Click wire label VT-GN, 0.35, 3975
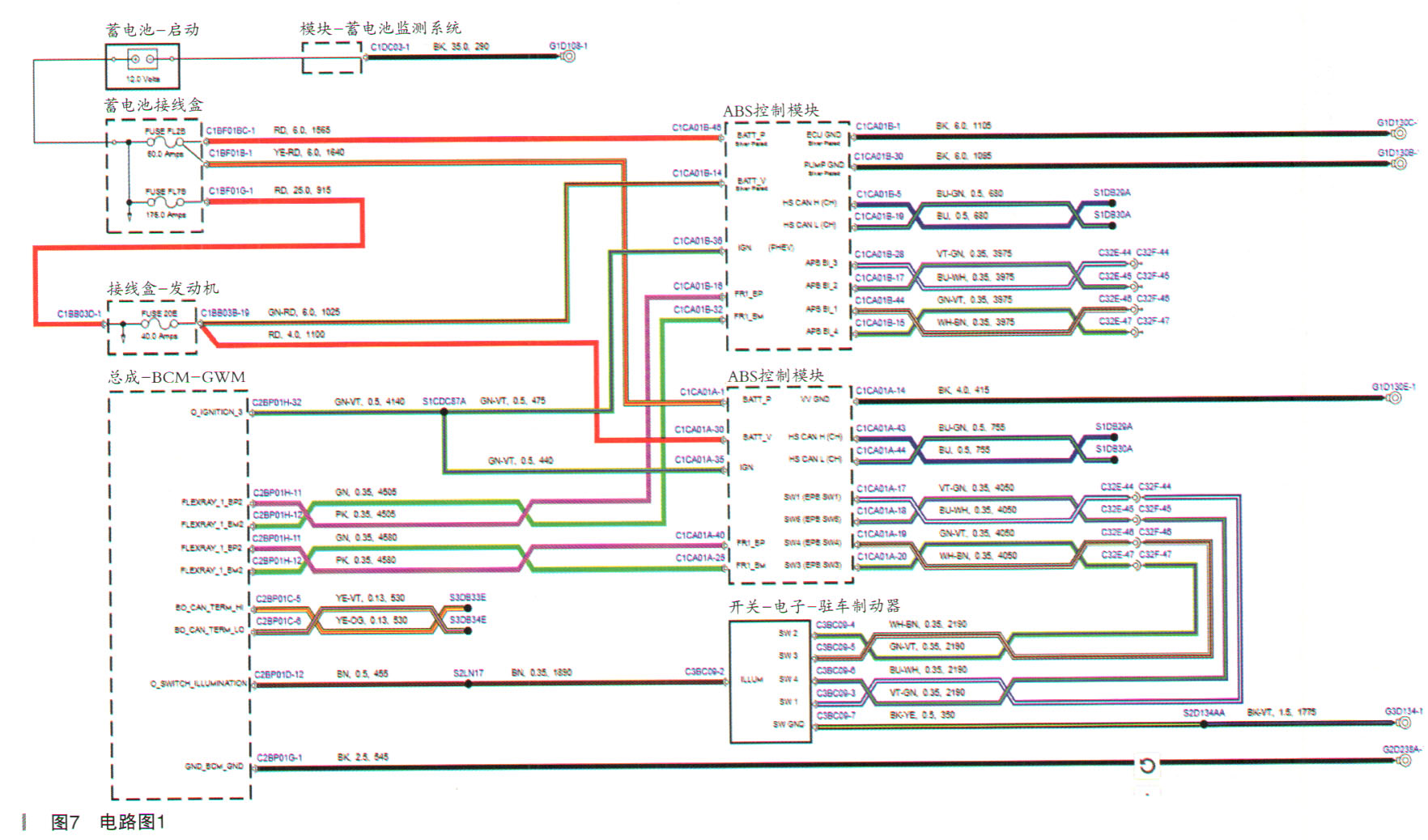The height and width of the screenshot is (840, 1428). point(975,254)
